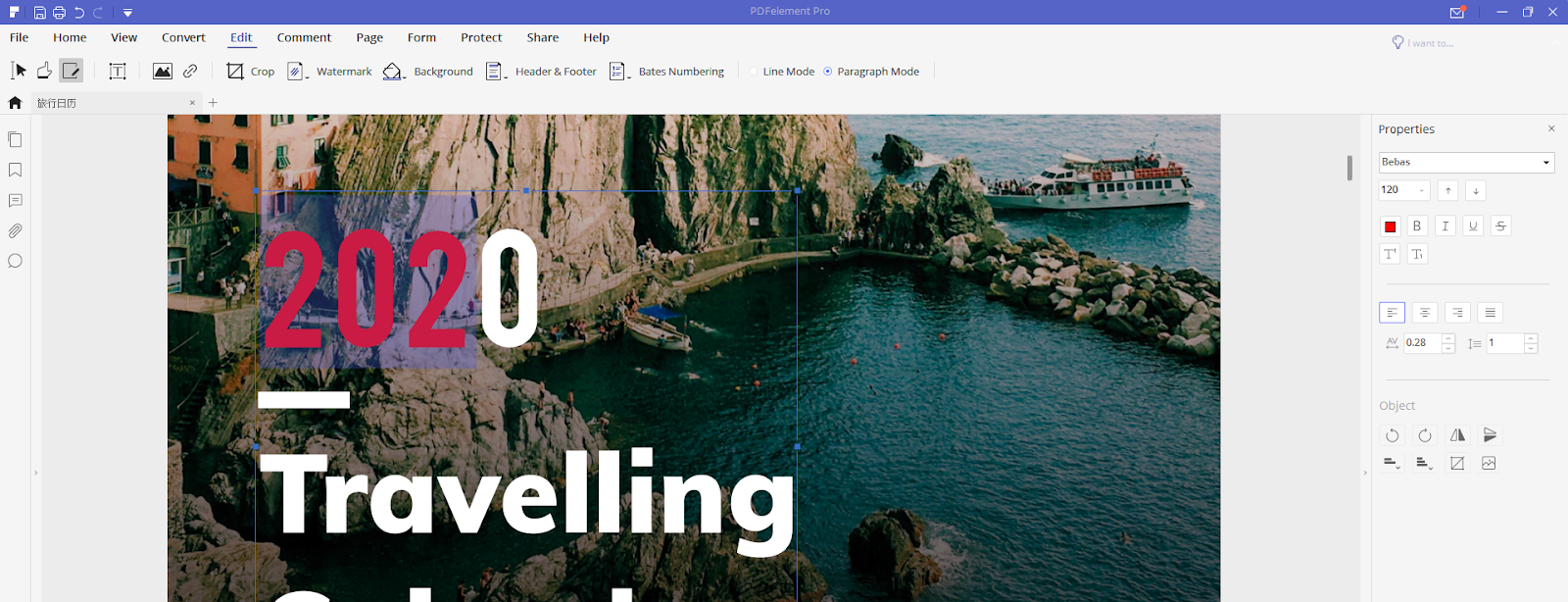The width and height of the screenshot is (1568, 602).
Task: Toggle Italic formatting
Action: pyautogui.click(x=1445, y=226)
